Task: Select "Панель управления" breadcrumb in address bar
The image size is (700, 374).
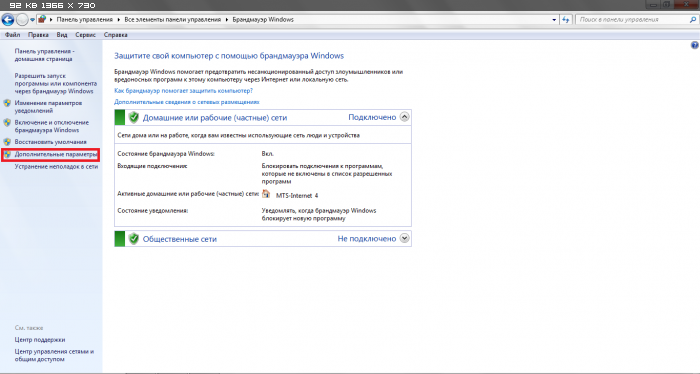Action: 84,20
